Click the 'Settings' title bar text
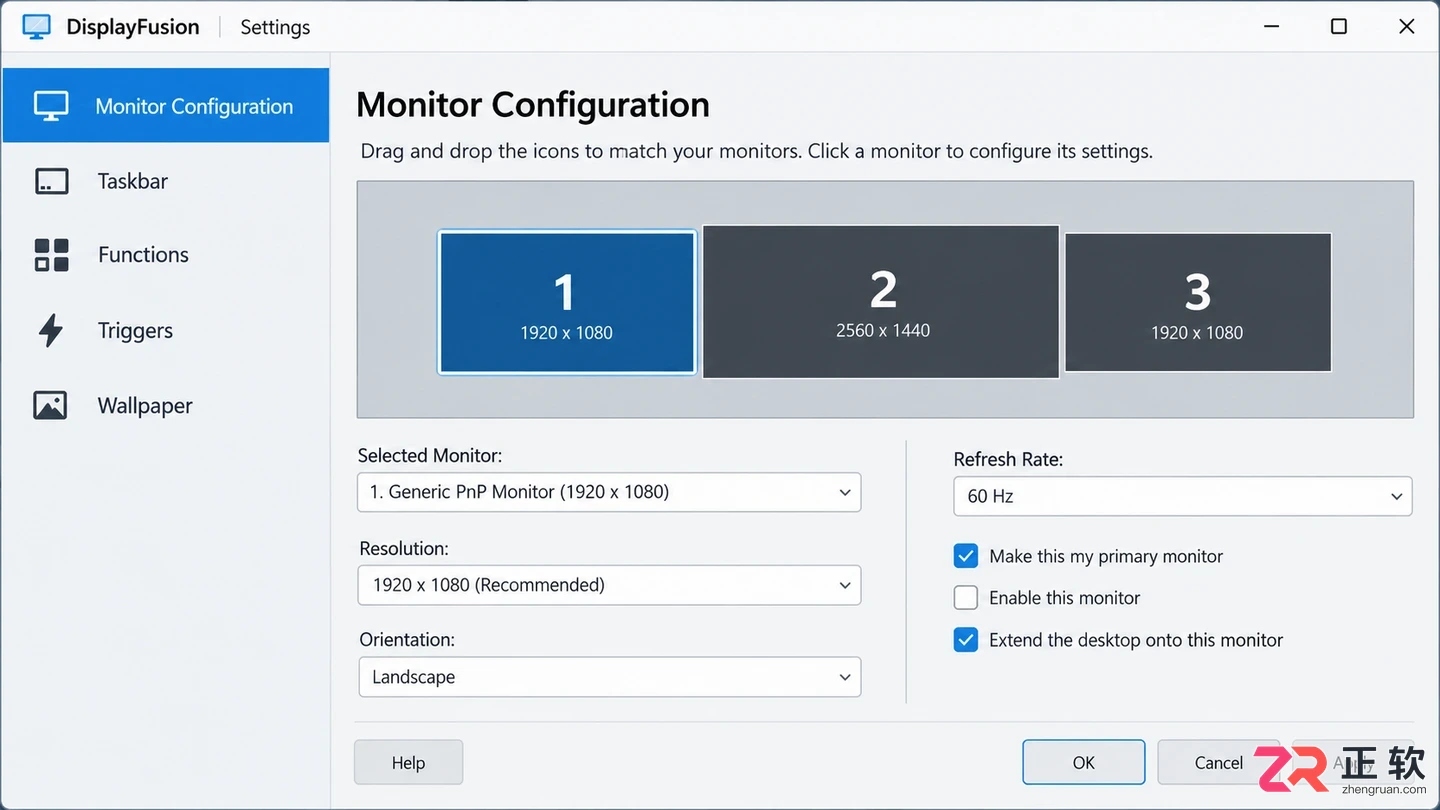Image resolution: width=1440 pixels, height=810 pixels. [x=275, y=28]
